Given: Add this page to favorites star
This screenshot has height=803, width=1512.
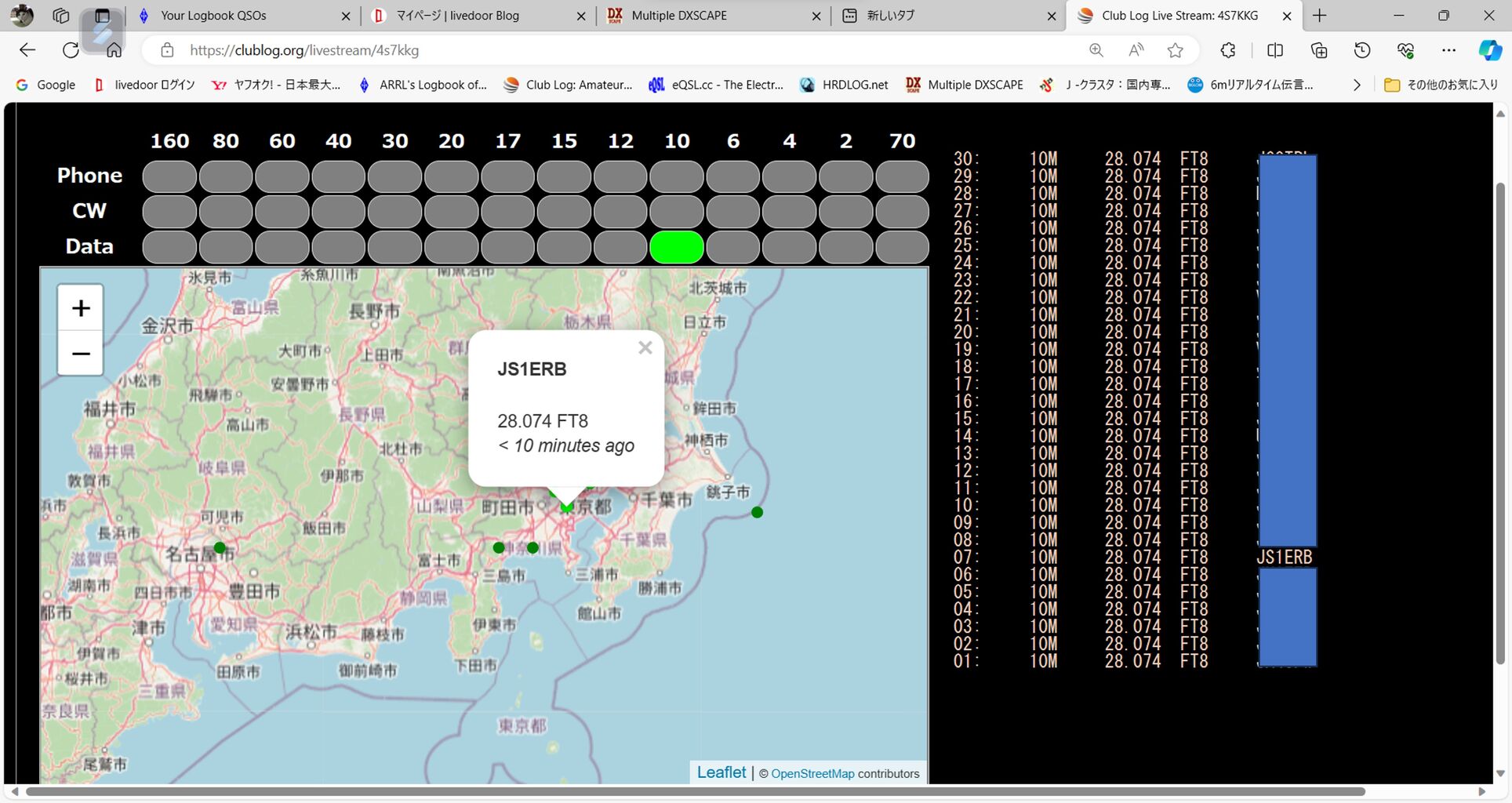Looking at the screenshot, I should click(x=1175, y=50).
